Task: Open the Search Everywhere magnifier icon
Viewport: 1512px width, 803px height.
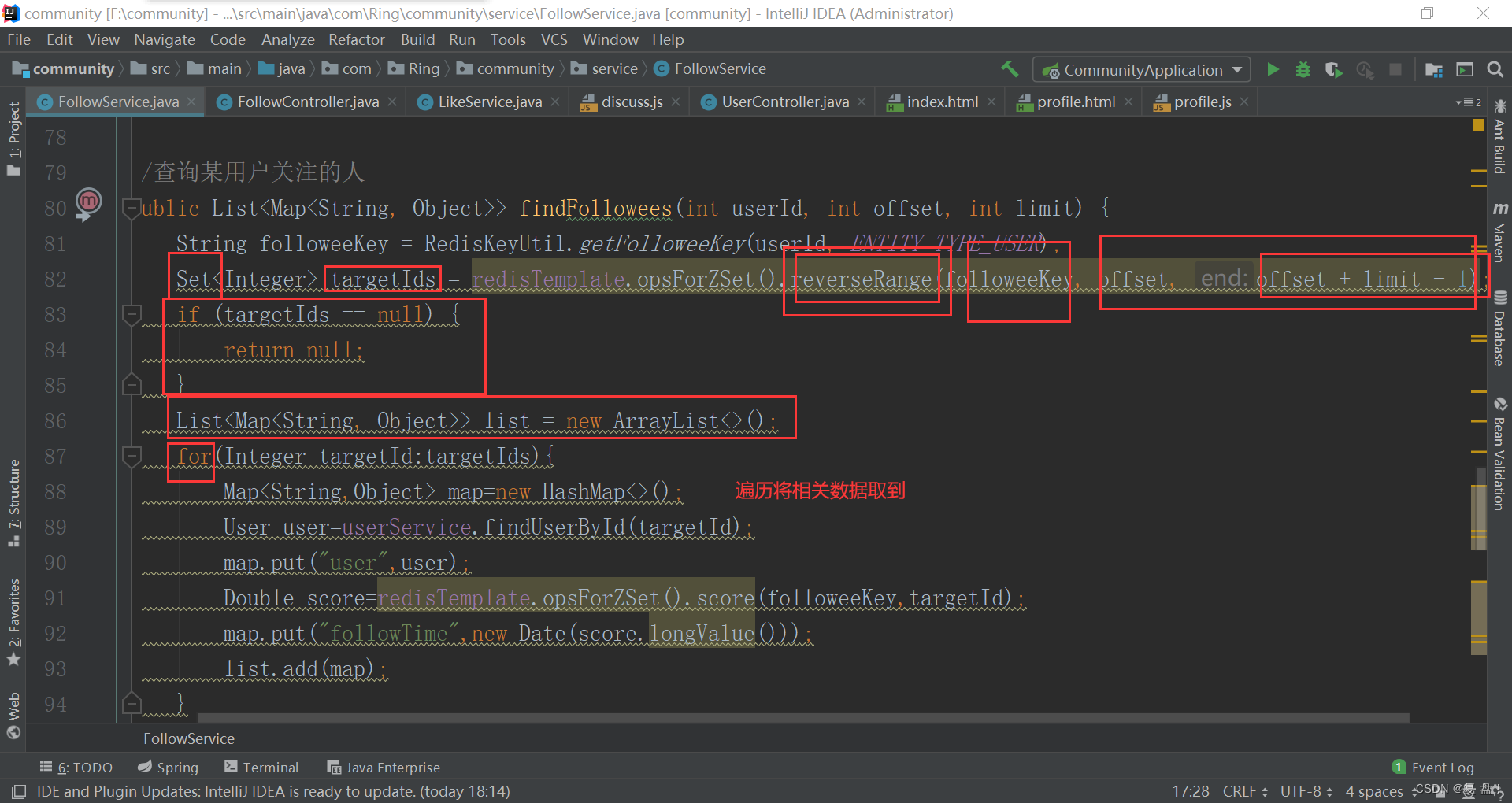Action: point(1495,69)
